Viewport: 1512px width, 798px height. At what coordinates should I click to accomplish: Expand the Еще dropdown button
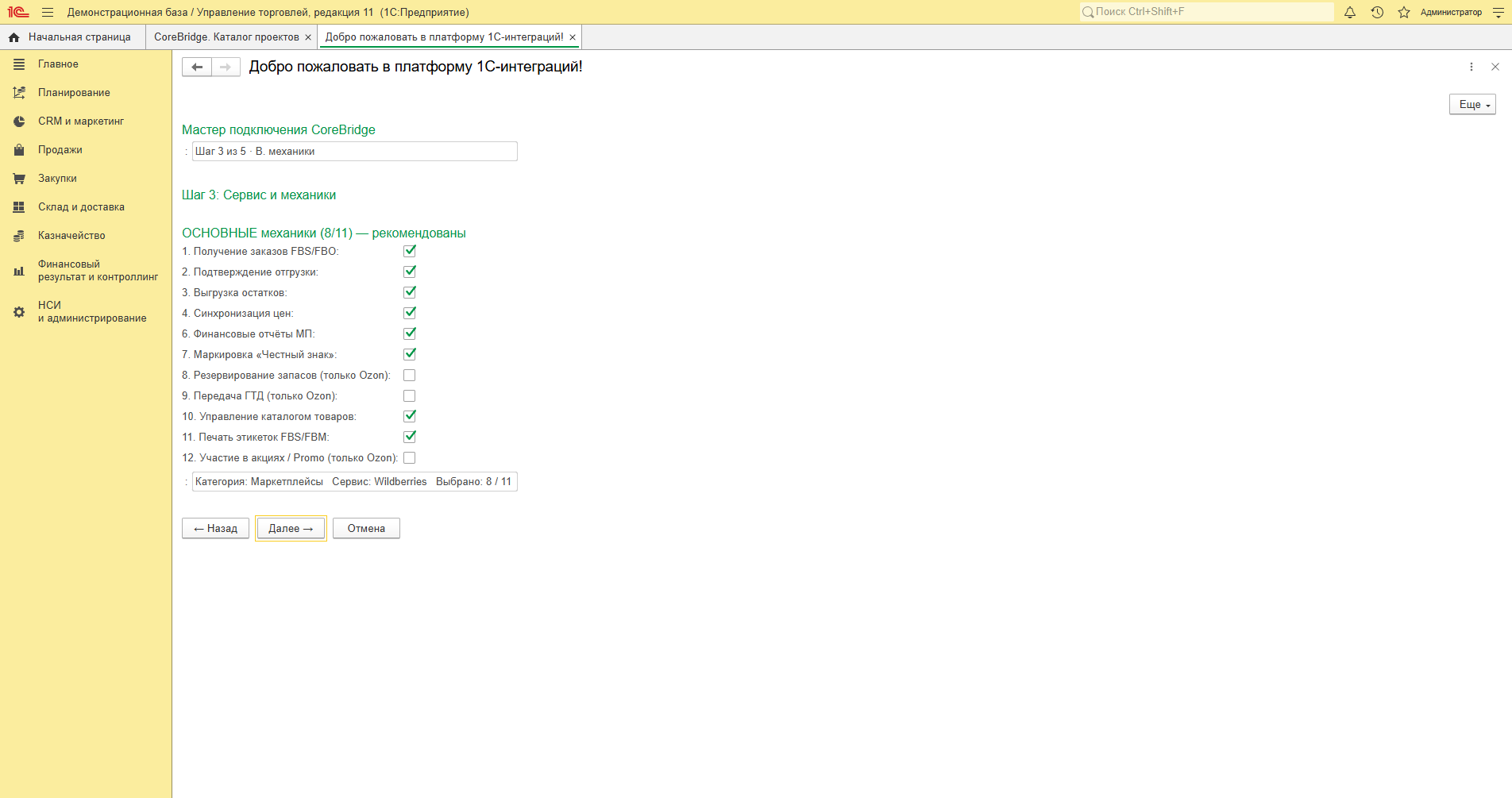click(x=1472, y=105)
